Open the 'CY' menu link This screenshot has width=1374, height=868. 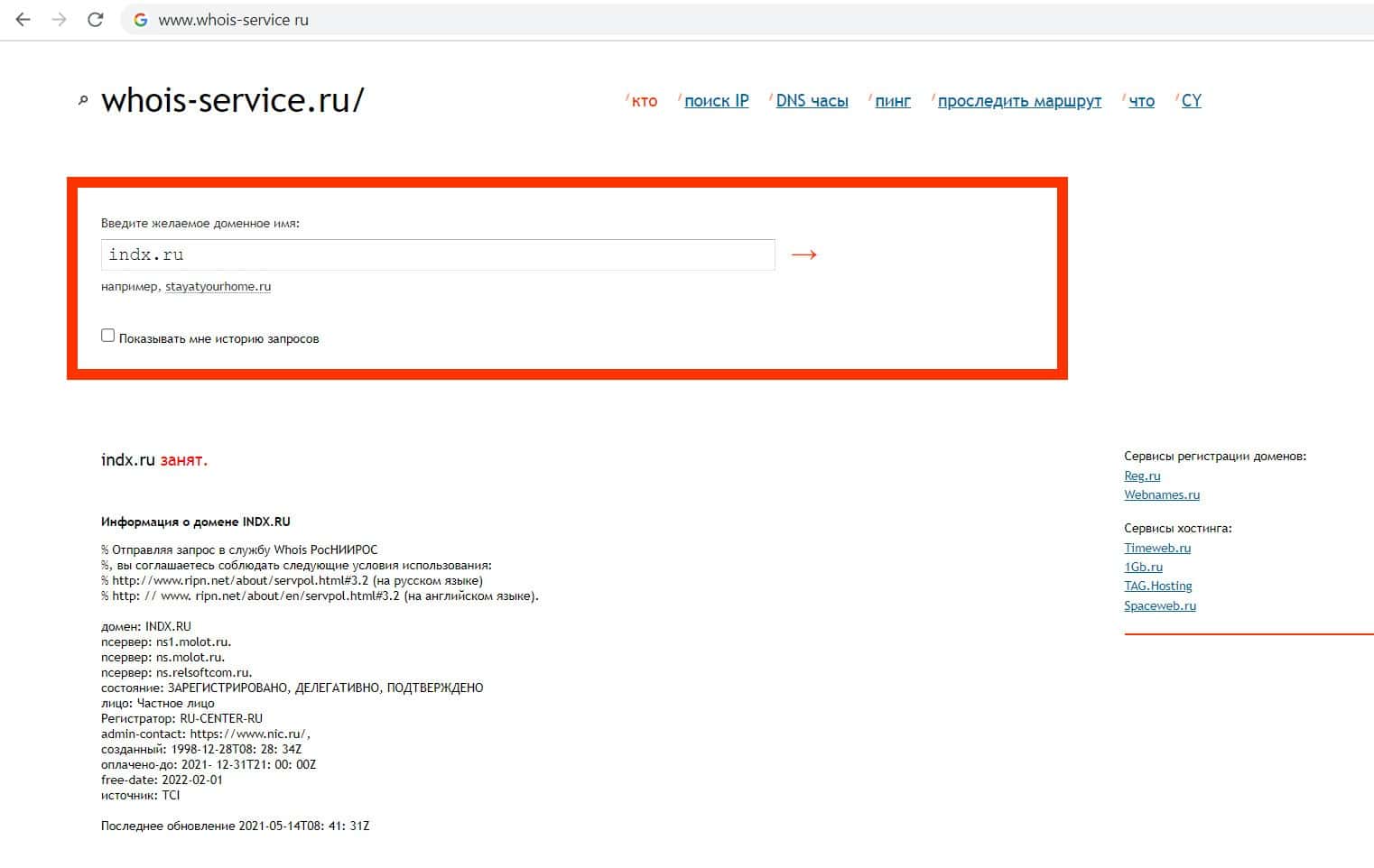[1192, 101]
